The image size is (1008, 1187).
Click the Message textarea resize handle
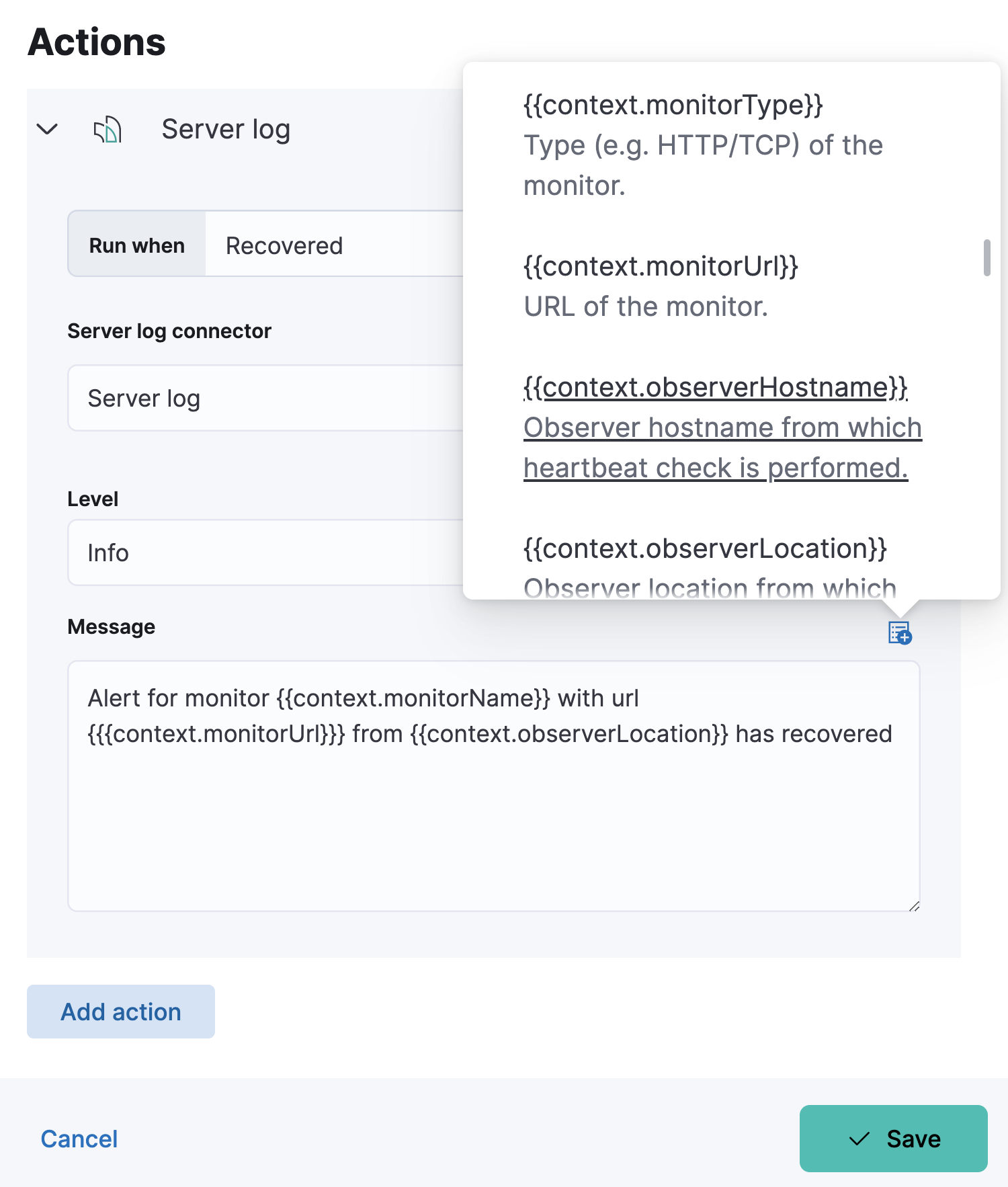[x=913, y=906]
